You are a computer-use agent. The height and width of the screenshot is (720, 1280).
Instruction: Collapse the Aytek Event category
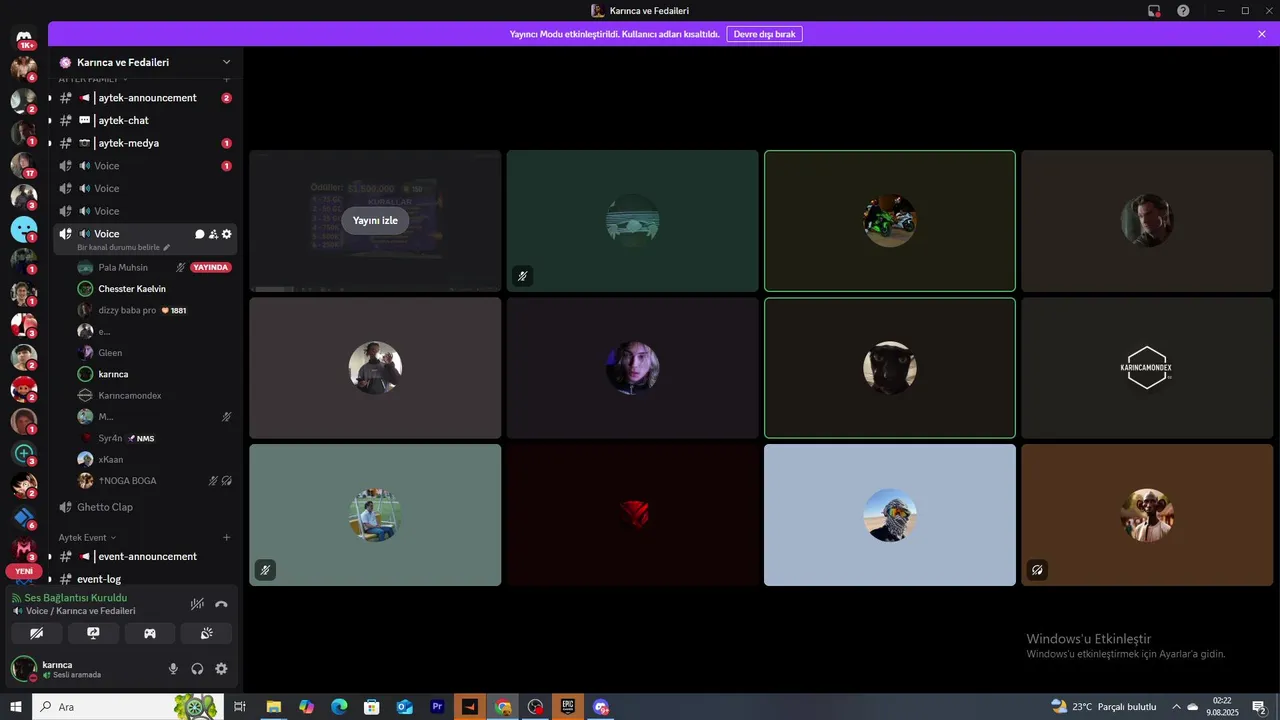(87, 537)
